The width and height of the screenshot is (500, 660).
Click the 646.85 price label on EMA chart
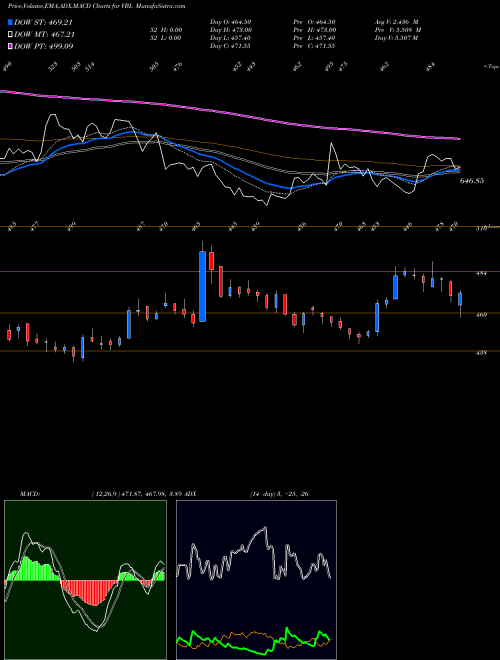point(472,181)
